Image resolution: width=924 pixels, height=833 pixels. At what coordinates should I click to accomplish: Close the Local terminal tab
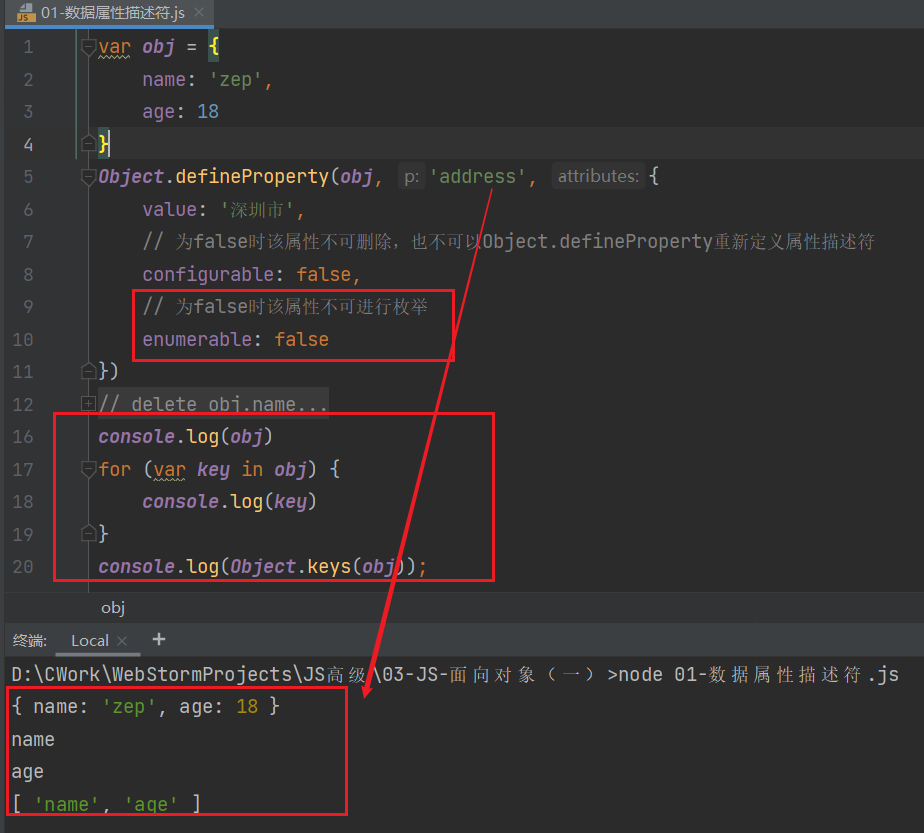point(122,641)
